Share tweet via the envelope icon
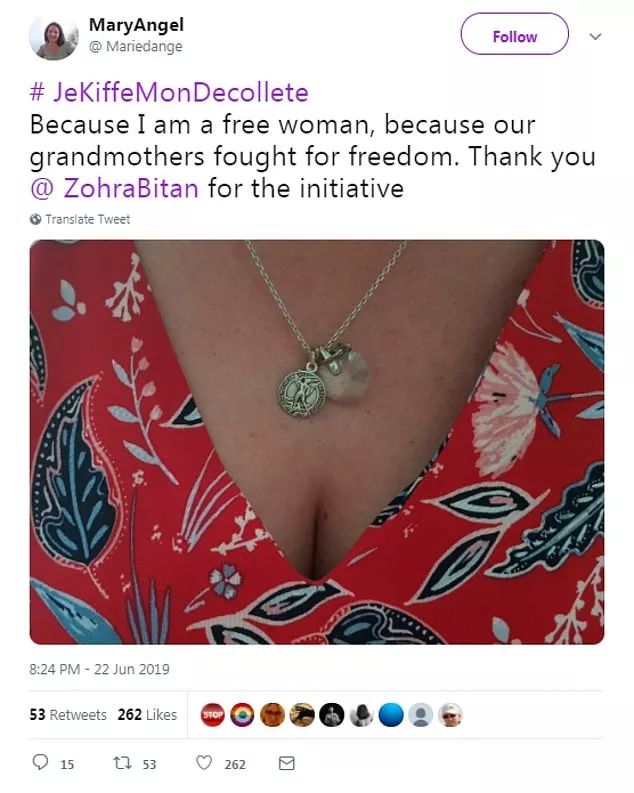Screen dimensions: 634x793 pyautogui.click(x=286, y=763)
